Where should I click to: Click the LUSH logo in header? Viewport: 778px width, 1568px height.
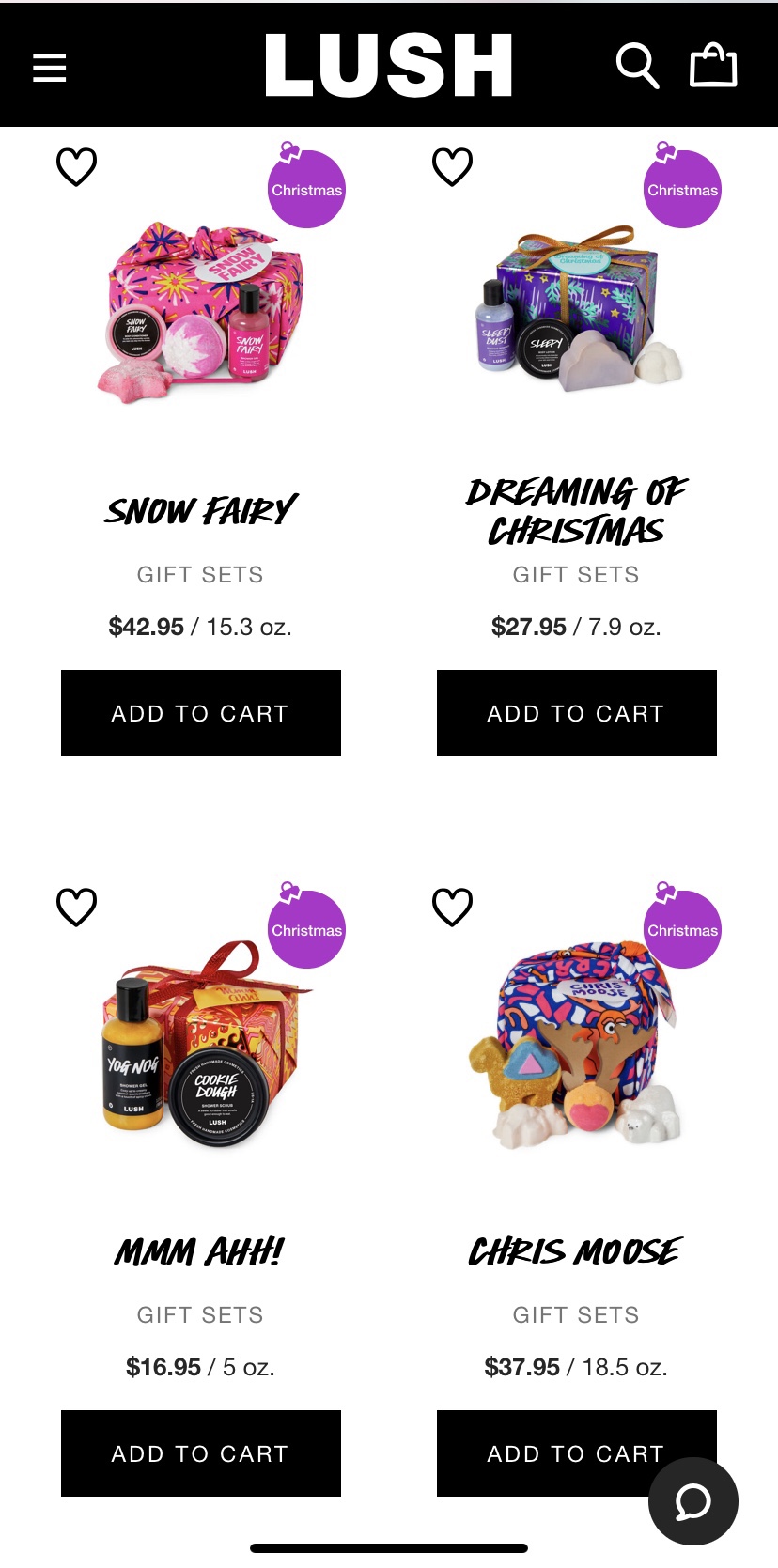tap(389, 66)
